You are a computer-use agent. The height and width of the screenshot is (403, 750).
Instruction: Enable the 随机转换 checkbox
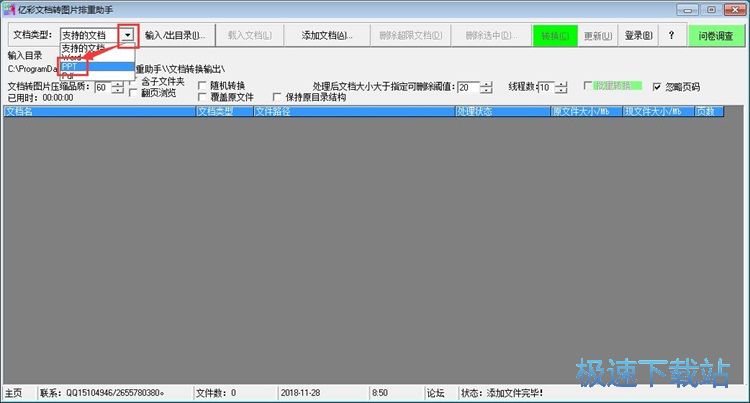(202, 86)
